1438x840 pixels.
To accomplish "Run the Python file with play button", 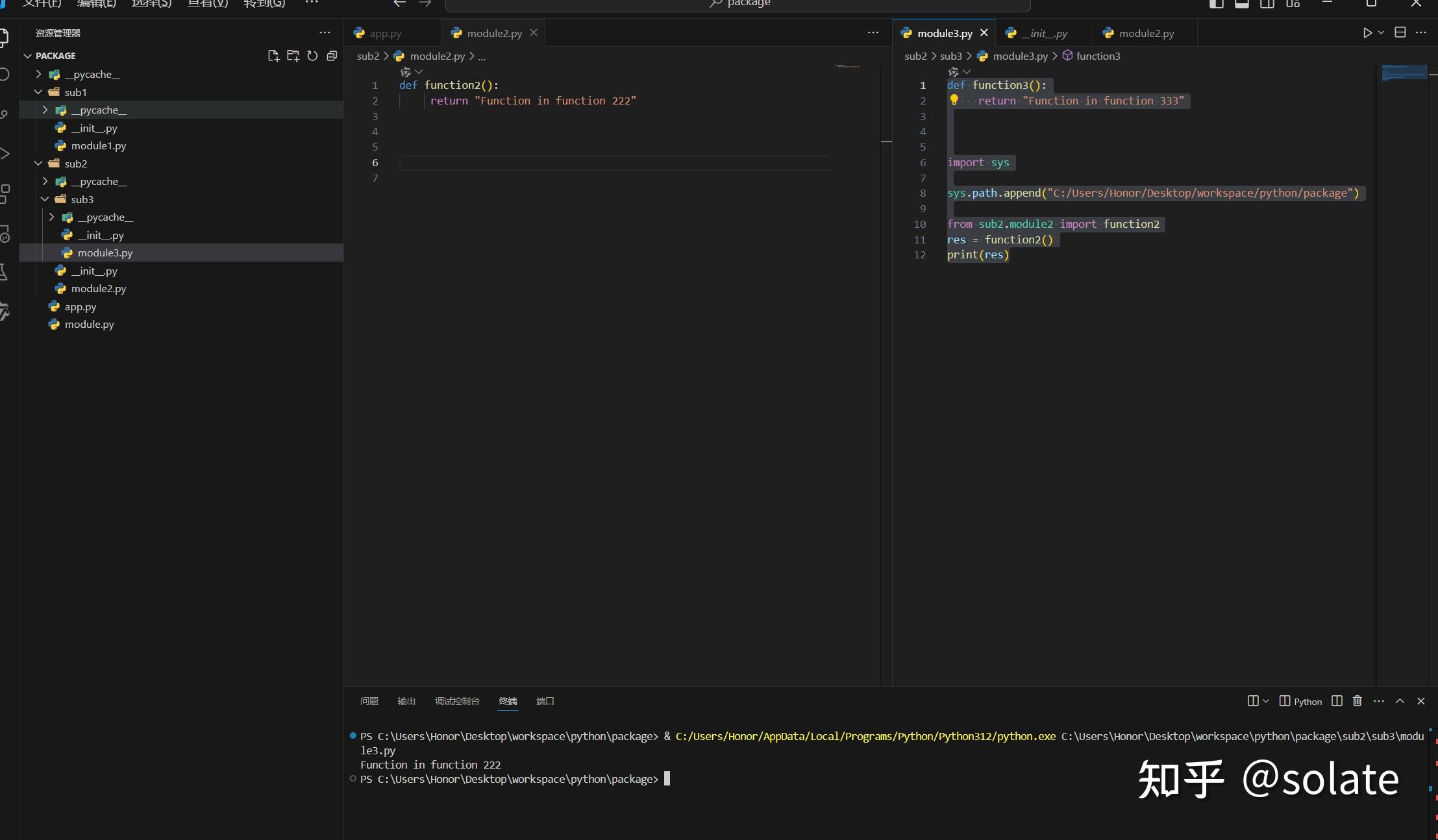I will coord(1367,33).
